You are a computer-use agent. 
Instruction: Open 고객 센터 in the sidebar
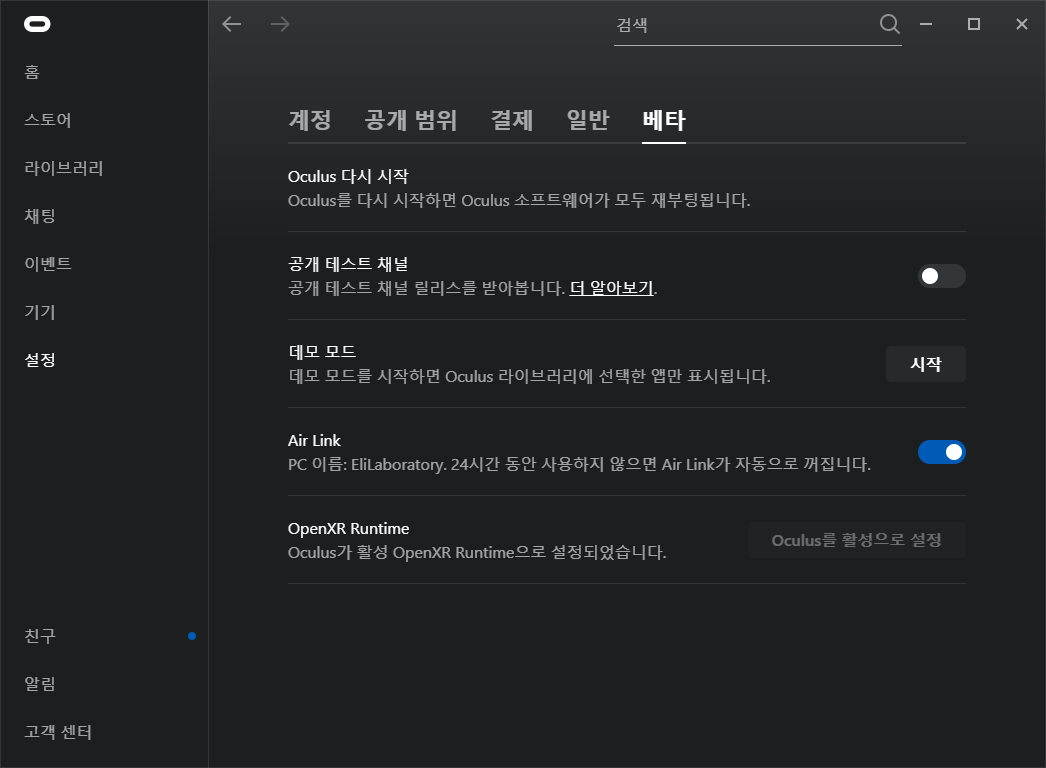[x=58, y=732]
